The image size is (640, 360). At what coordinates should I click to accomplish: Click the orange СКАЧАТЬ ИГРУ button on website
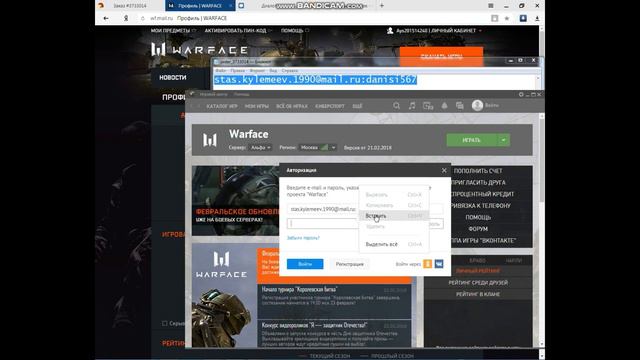(x=441, y=57)
